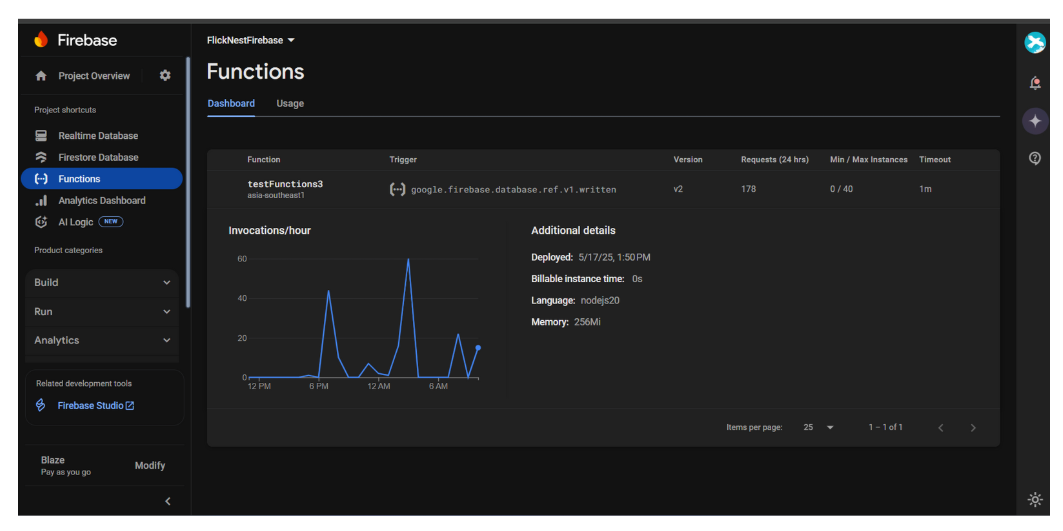Open the help question mark icon

1035,158
